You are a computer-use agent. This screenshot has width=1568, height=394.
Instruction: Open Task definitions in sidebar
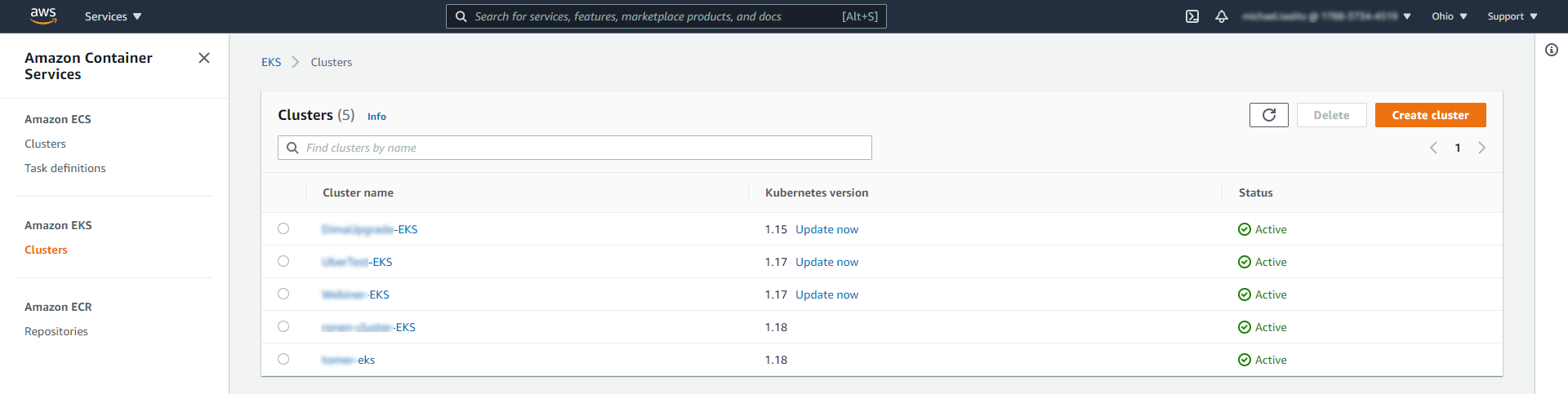(65, 168)
